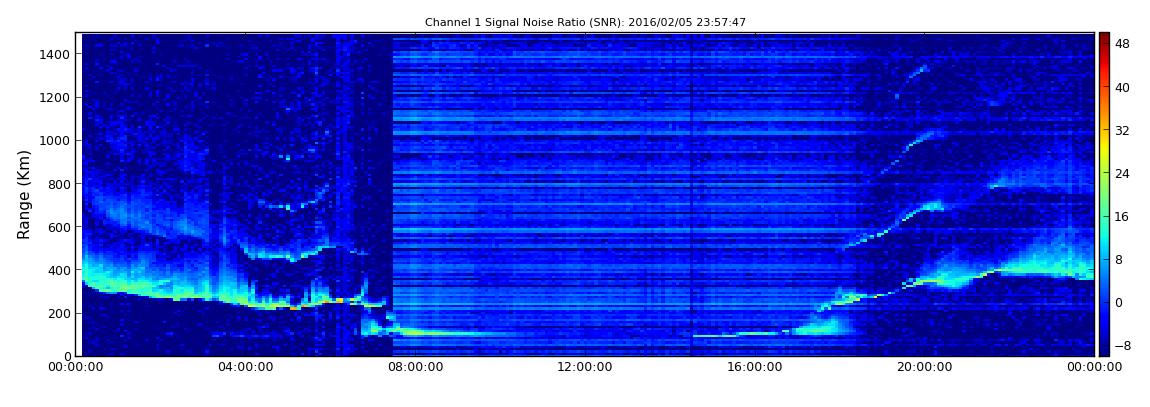The height and width of the screenshot is (407, 1150).
Task: Click the 1400 range tick label
Action: tap(56, 54)
